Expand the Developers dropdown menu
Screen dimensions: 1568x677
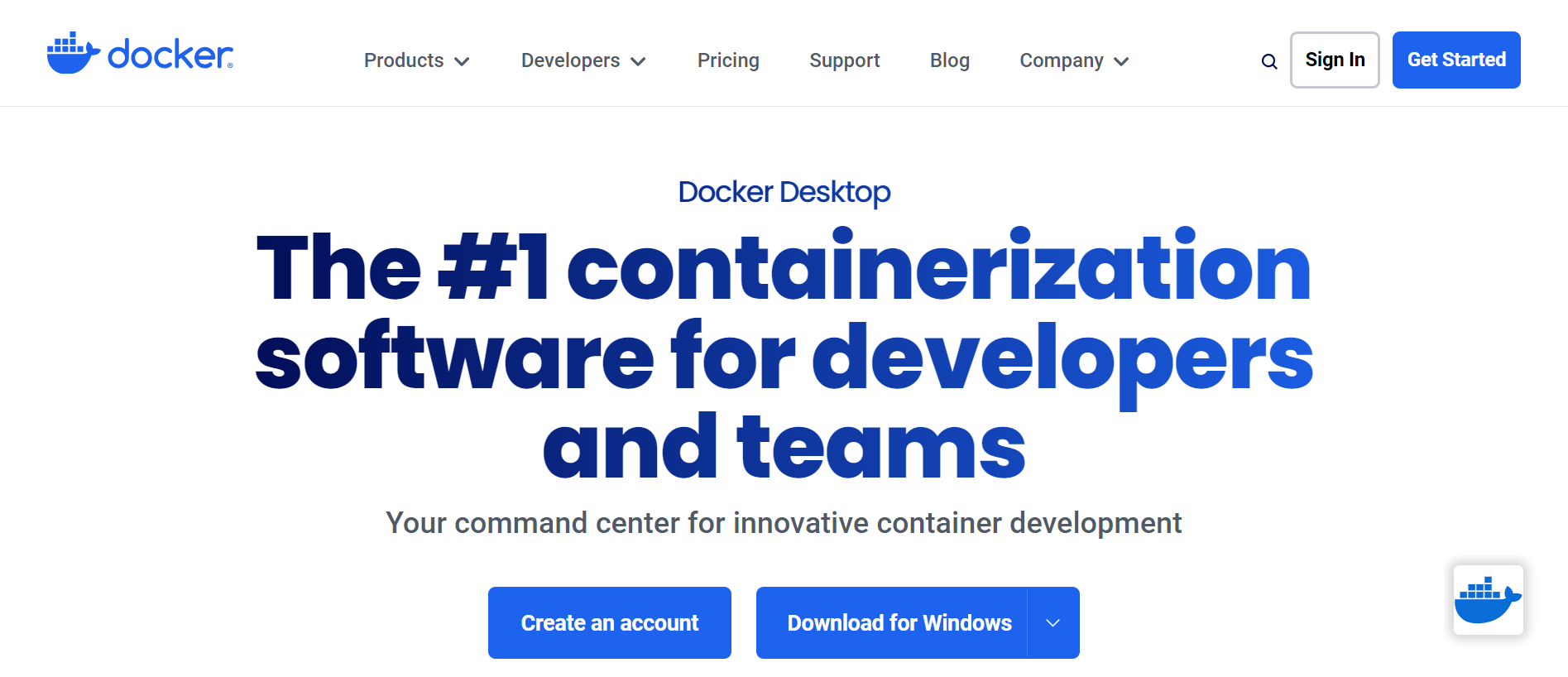(x=583, y=60)
